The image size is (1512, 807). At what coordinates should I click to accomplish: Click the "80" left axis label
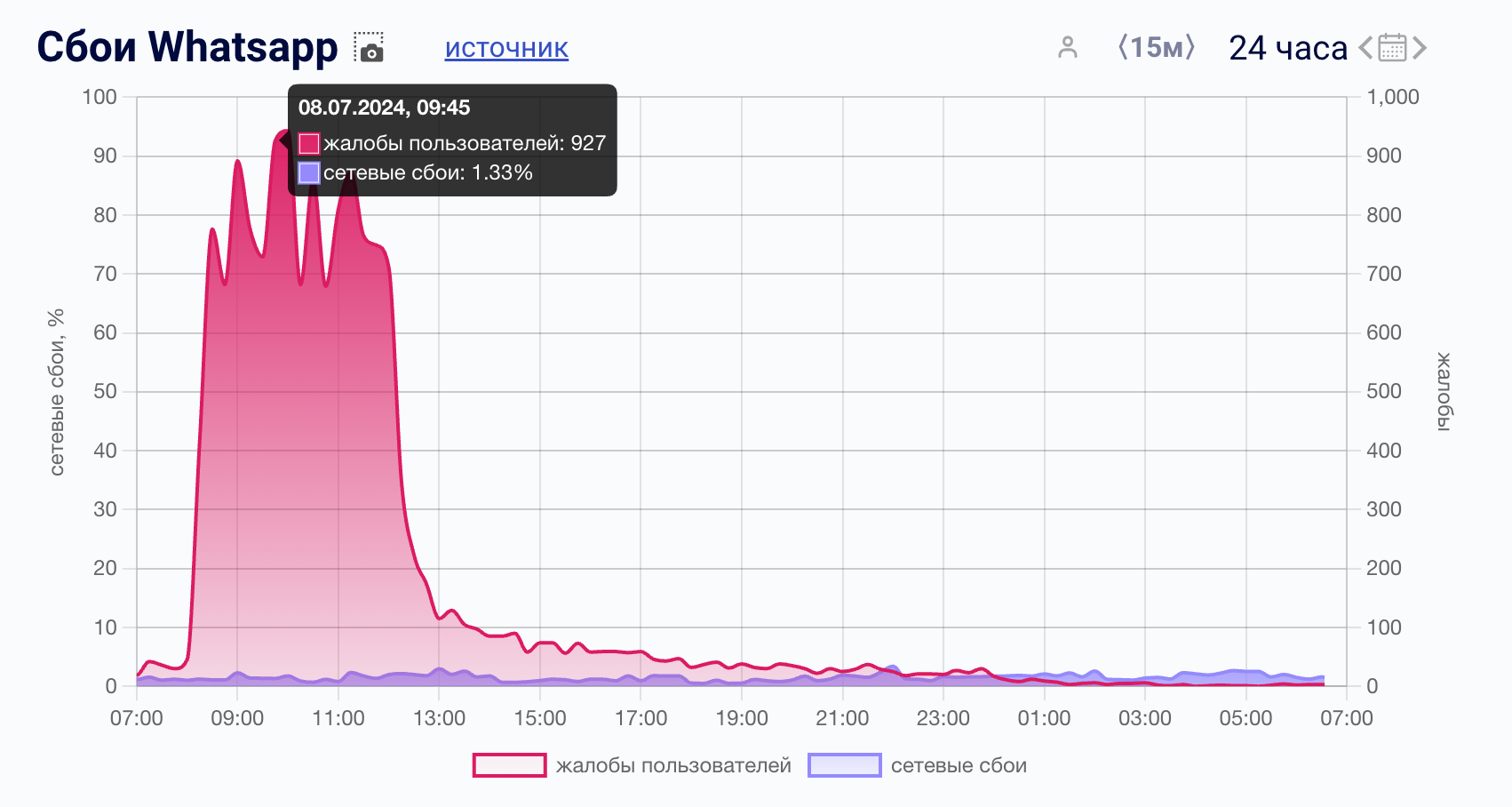(x=106, y=215)
